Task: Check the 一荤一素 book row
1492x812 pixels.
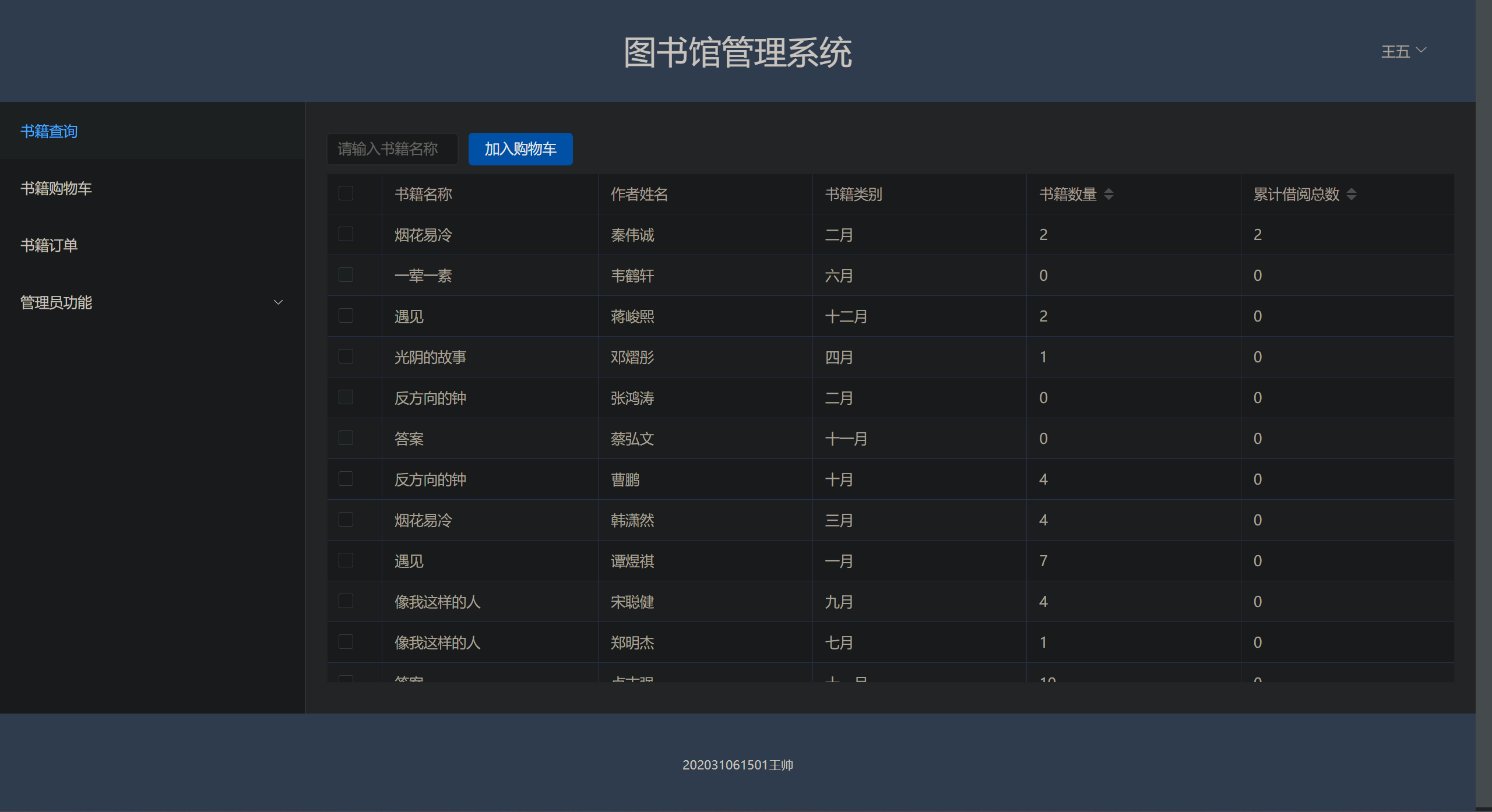Action: 346,275
